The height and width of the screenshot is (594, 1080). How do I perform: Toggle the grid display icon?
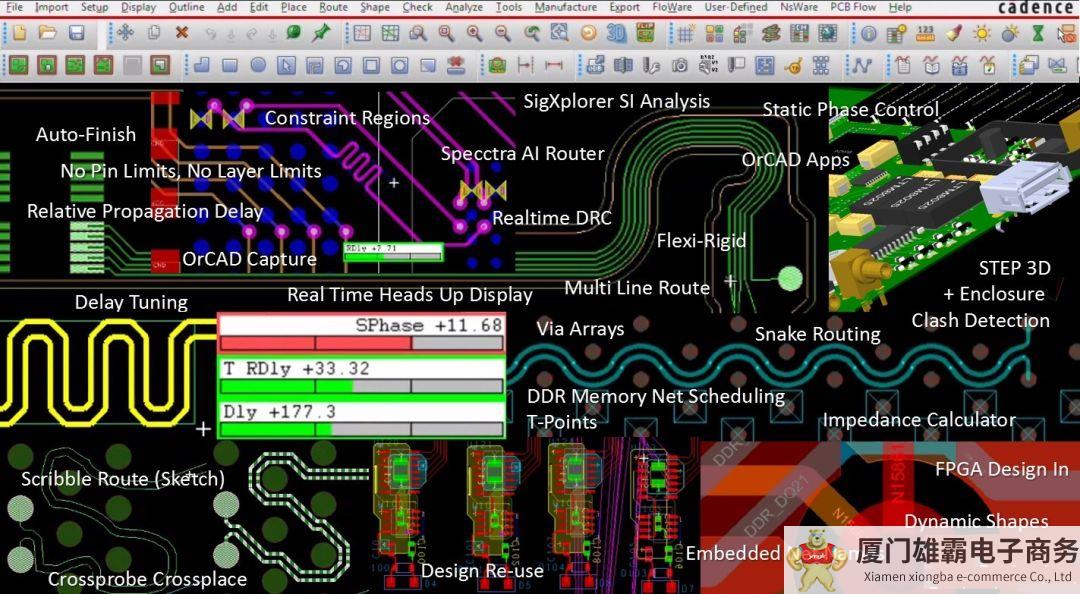tap(685, 33)
